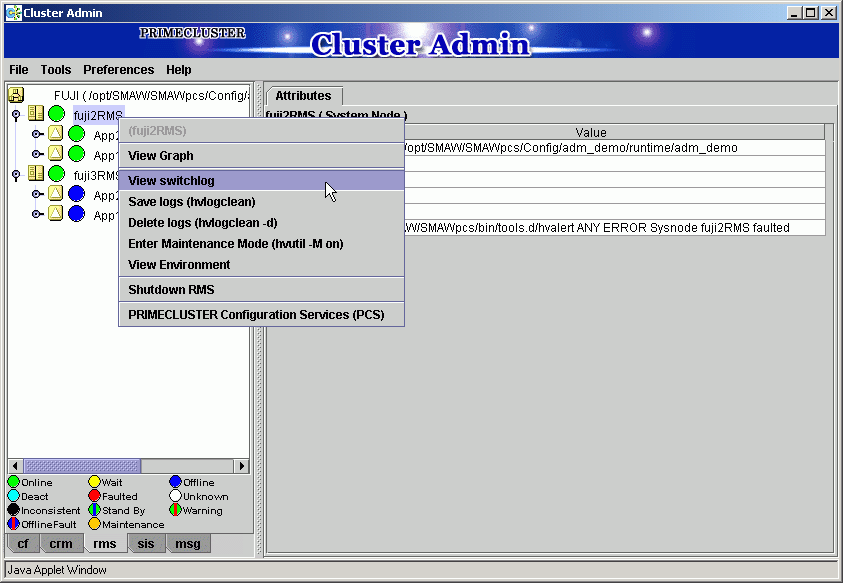Click the FUJI cluster root icon

coord(16,95)
